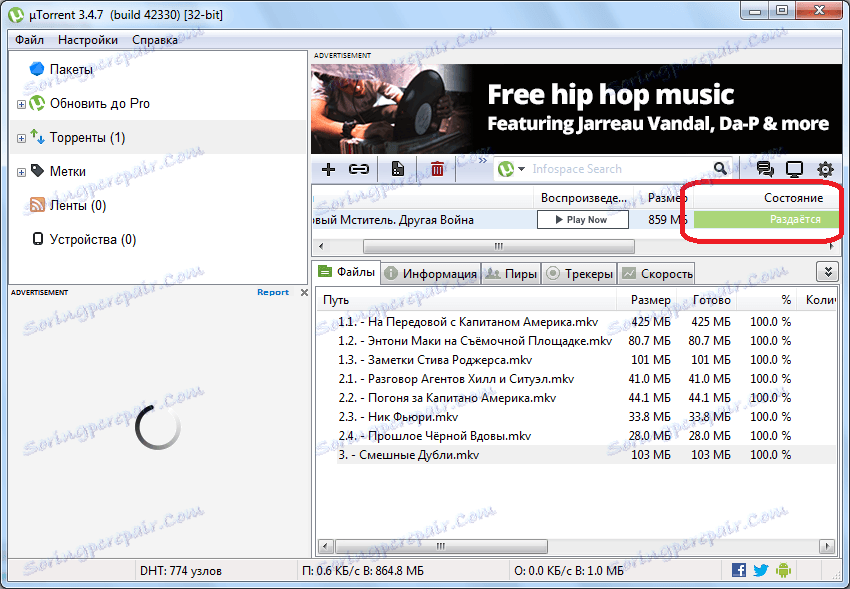The height and width of the screenshot is (589, 850).
Task: Select Устройства (0) in the sidebar
Action: (x=93, y=240)
